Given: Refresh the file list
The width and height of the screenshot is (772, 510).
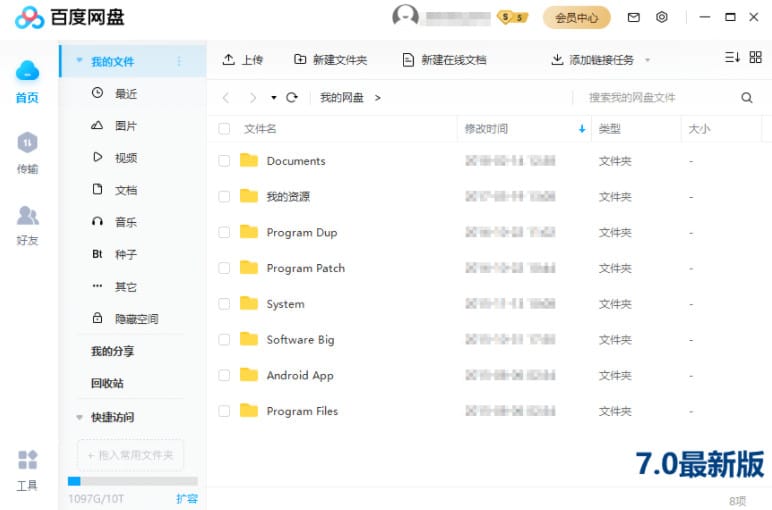Looking at the screenshot, I should [292, 97].
